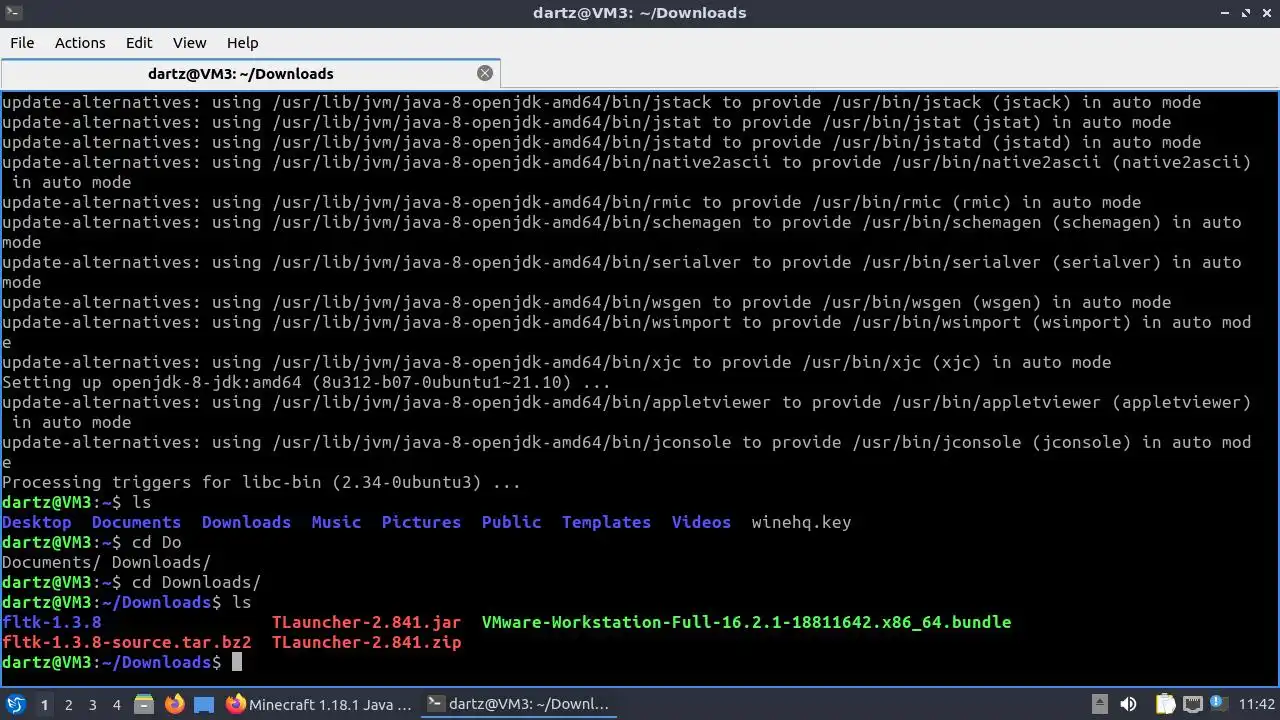Click the 'cd Do' command text
The height and width of the screenshot is (720, 1280).
coord(156,542)
